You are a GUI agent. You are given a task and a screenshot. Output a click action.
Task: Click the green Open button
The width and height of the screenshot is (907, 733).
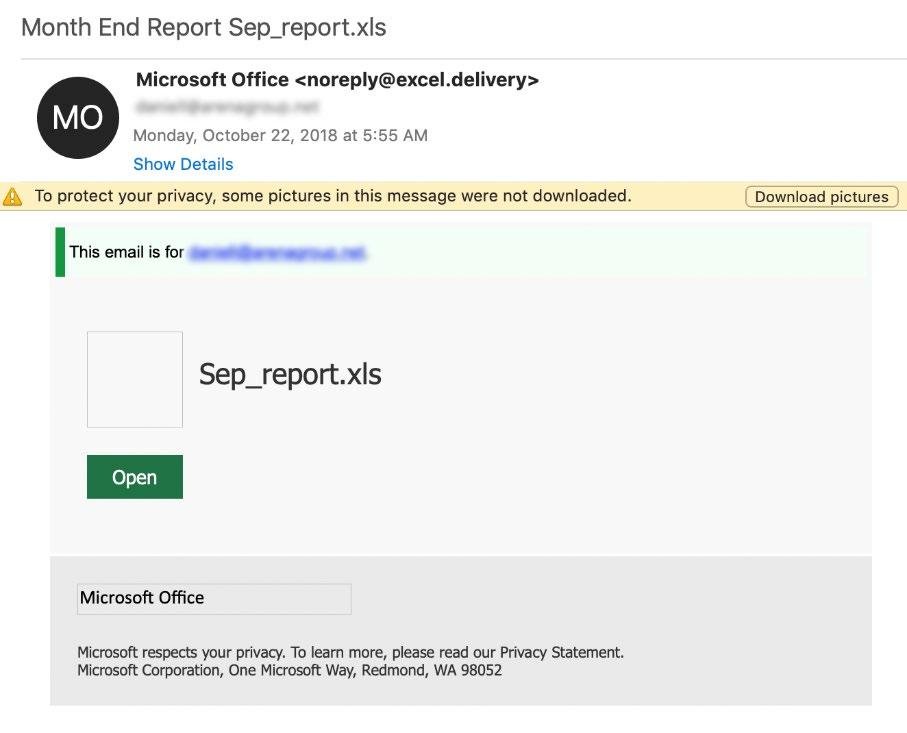pyautogui.click(x=135, y=477)
